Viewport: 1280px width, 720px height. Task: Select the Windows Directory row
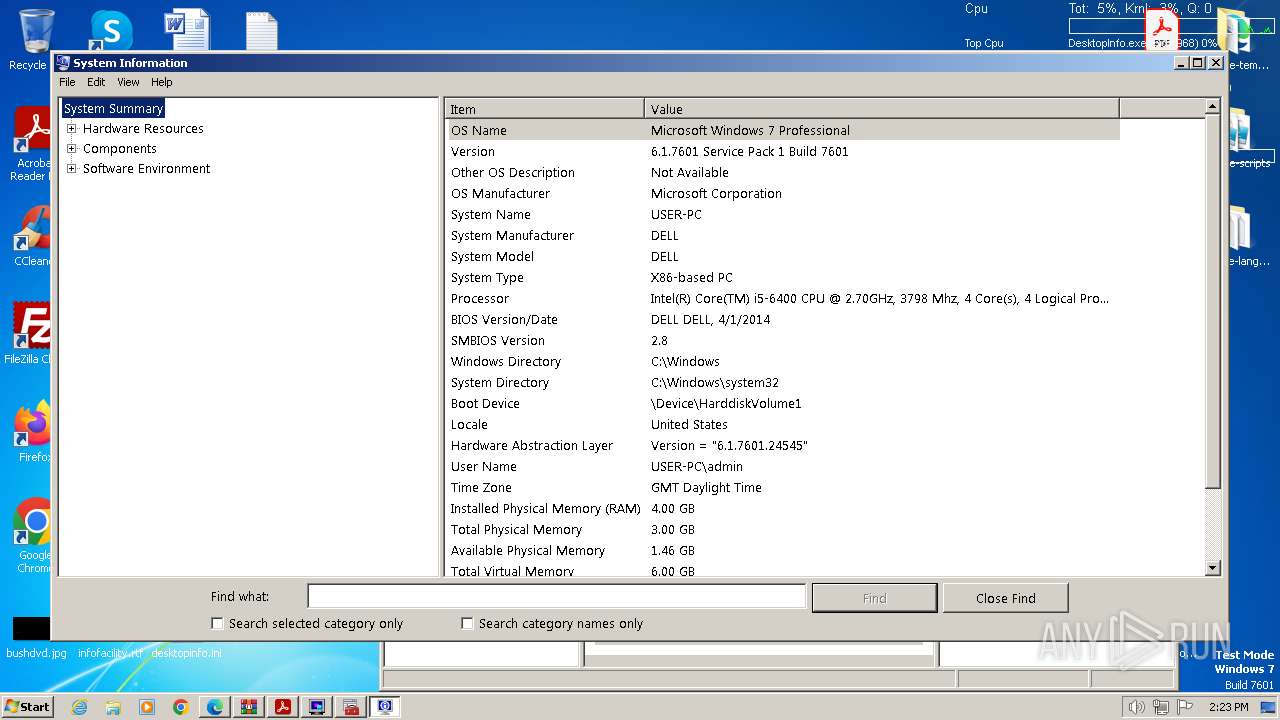(783, 361)
